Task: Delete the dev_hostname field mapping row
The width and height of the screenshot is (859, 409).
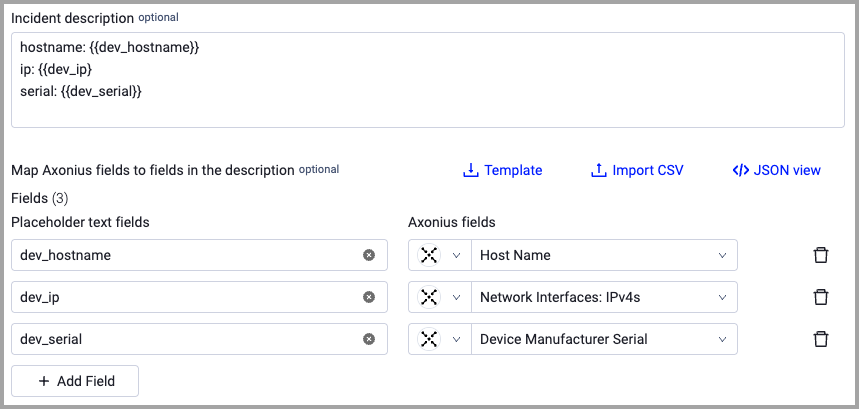Action: [820, 255]
